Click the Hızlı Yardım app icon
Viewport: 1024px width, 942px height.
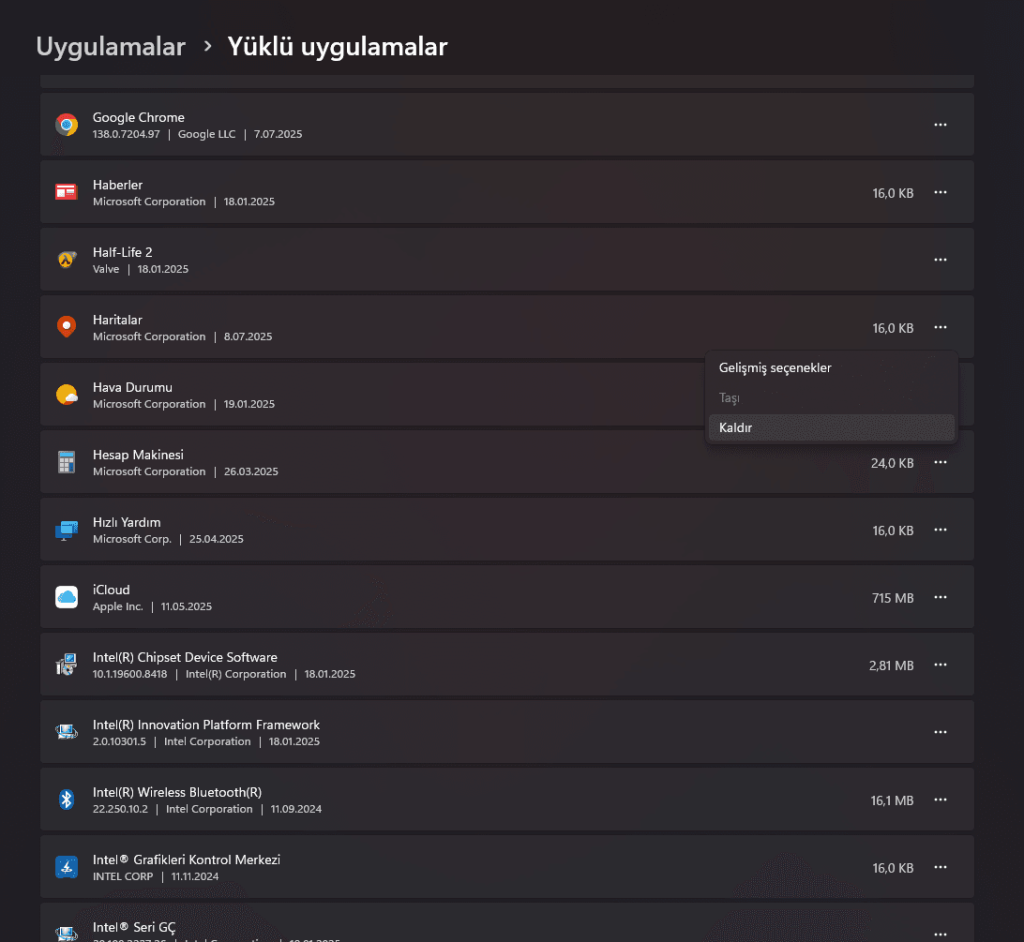point(67,530)
